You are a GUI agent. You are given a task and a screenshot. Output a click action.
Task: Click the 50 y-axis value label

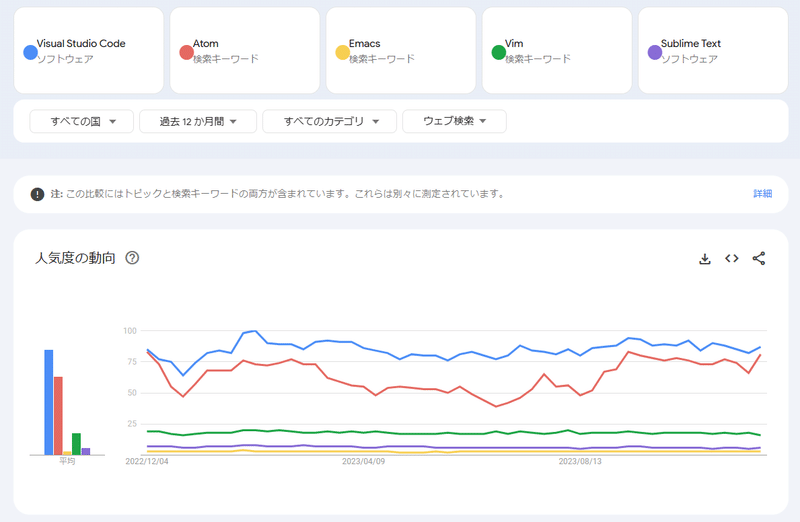pos(132,393)
